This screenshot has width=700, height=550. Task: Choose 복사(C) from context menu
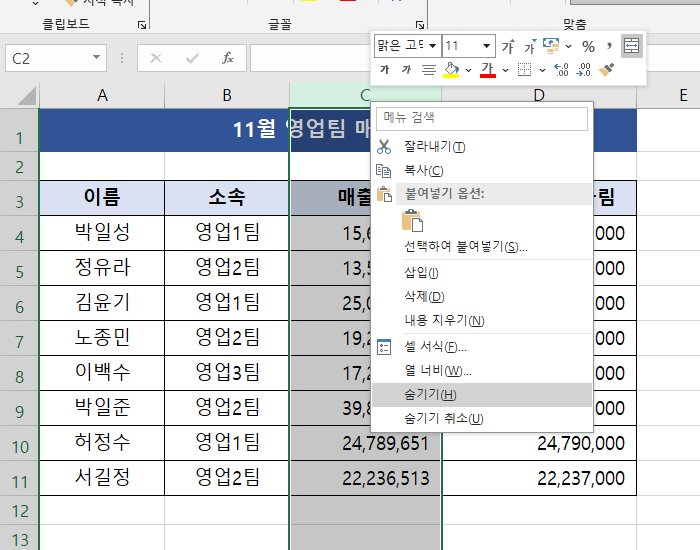(482, 171)
